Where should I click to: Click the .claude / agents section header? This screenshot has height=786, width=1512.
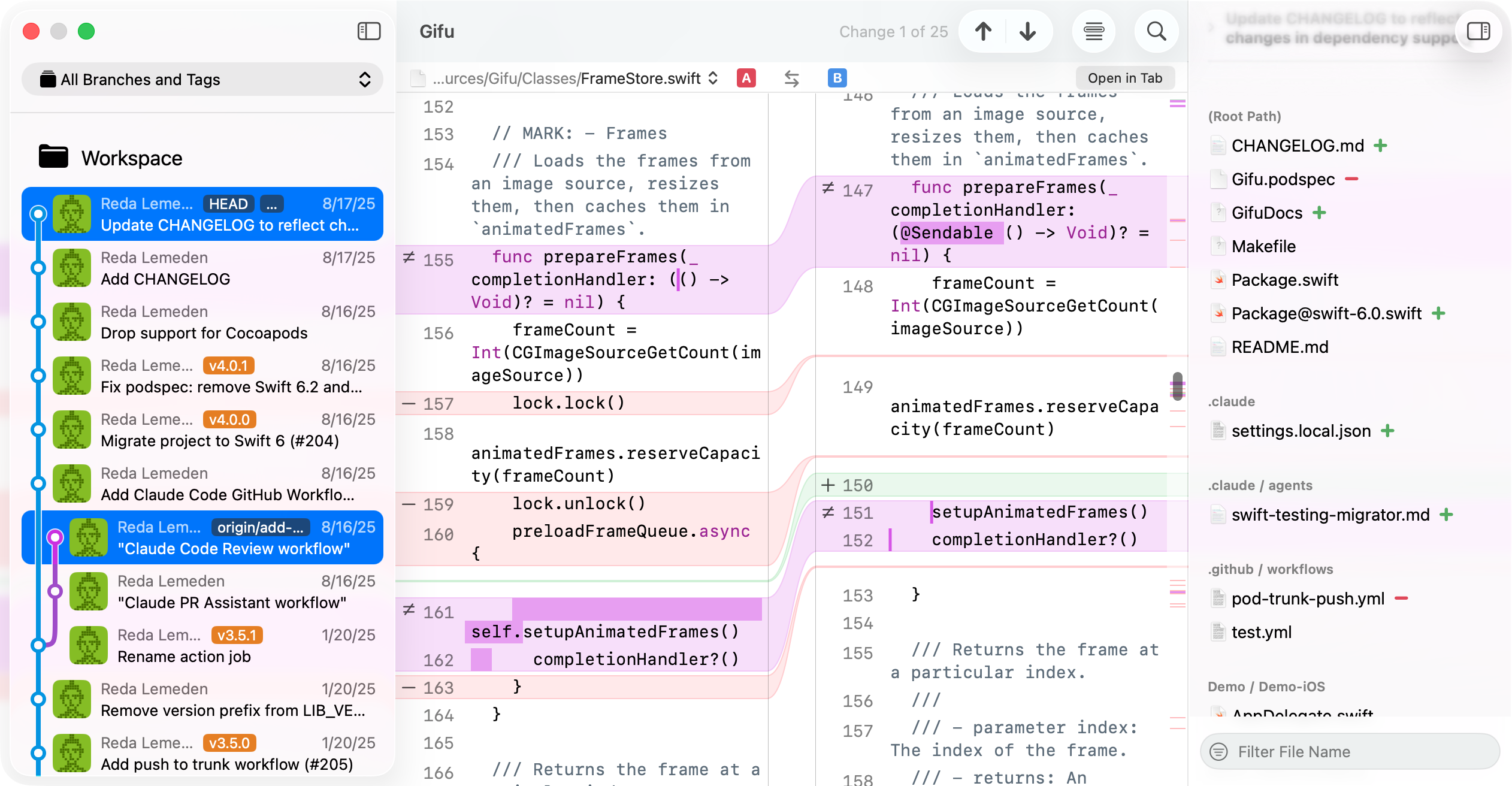tap(1260, 485)
